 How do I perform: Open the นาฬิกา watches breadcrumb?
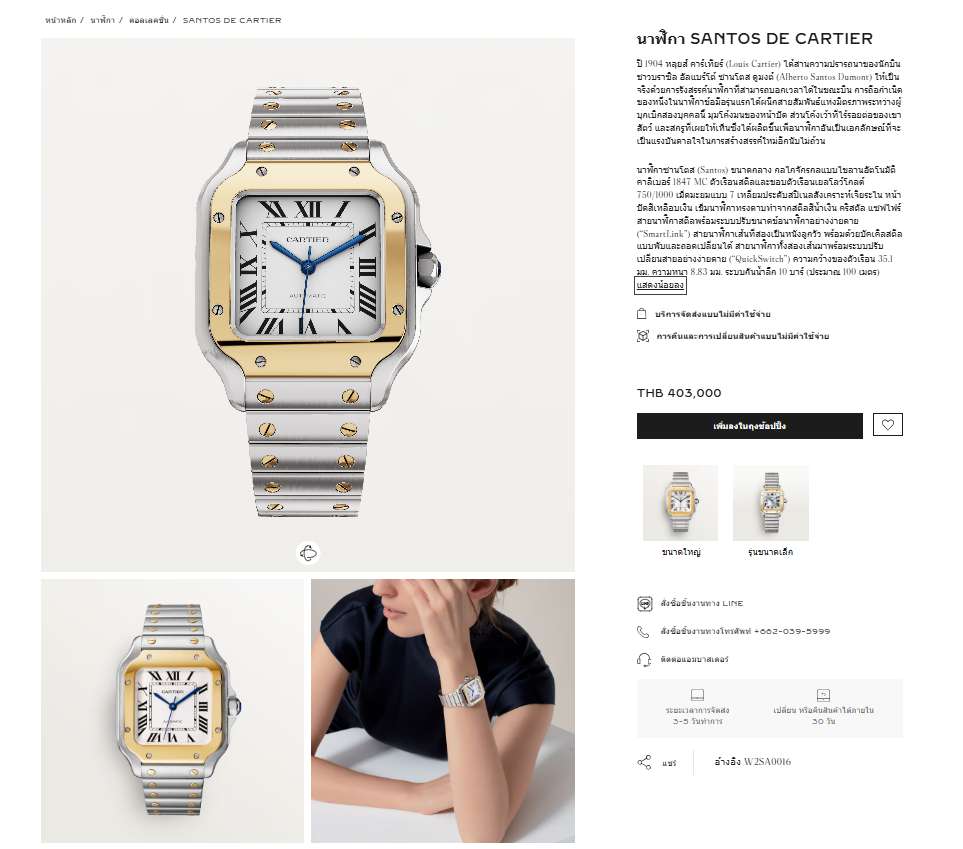click(x=103, y=20)
